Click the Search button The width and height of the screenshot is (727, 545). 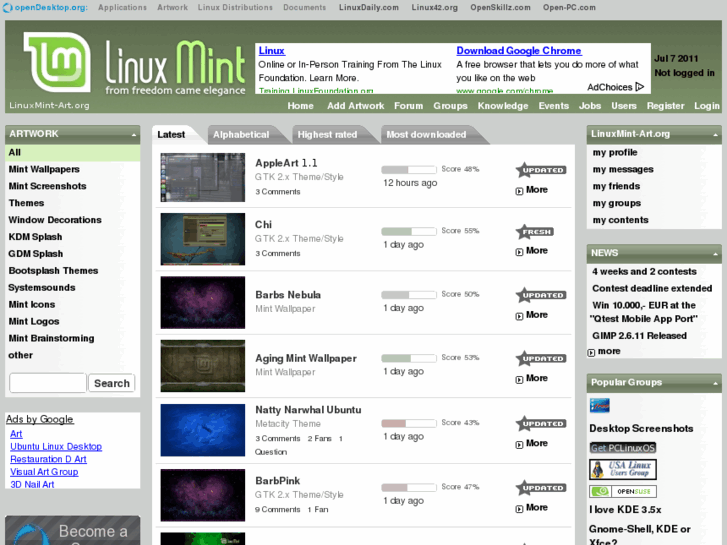coord(112,383)
